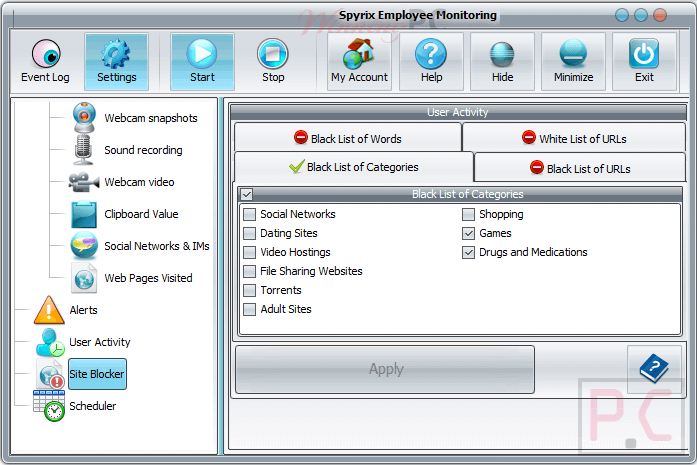Select Web Pages Visited label

pos(148,278)
